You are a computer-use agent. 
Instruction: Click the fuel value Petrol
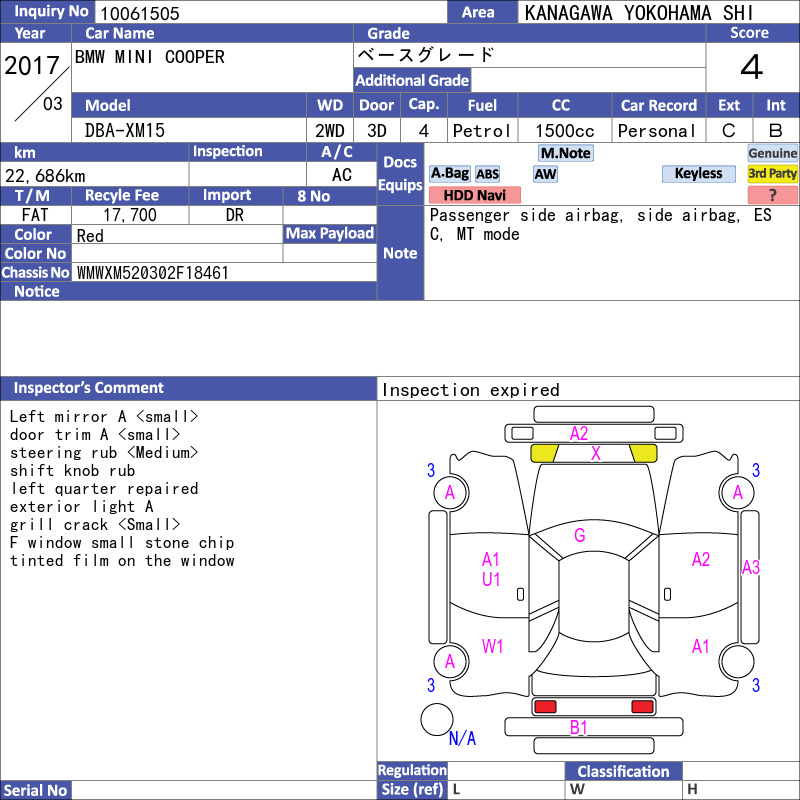[482, 131]
